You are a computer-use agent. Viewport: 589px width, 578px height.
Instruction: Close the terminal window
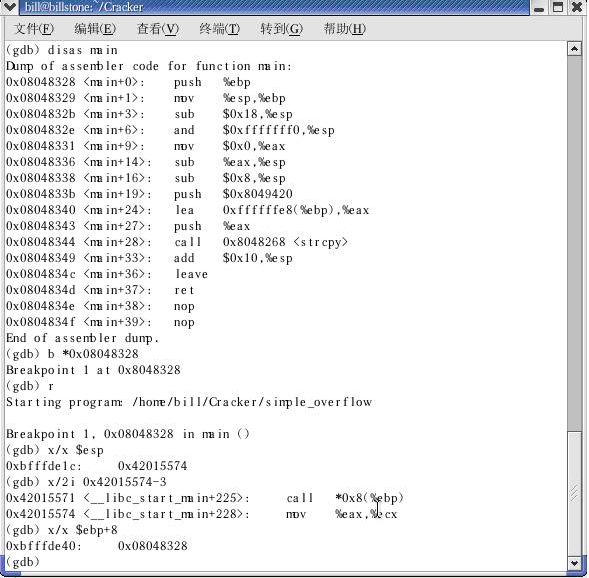click(x=577, y=7)
